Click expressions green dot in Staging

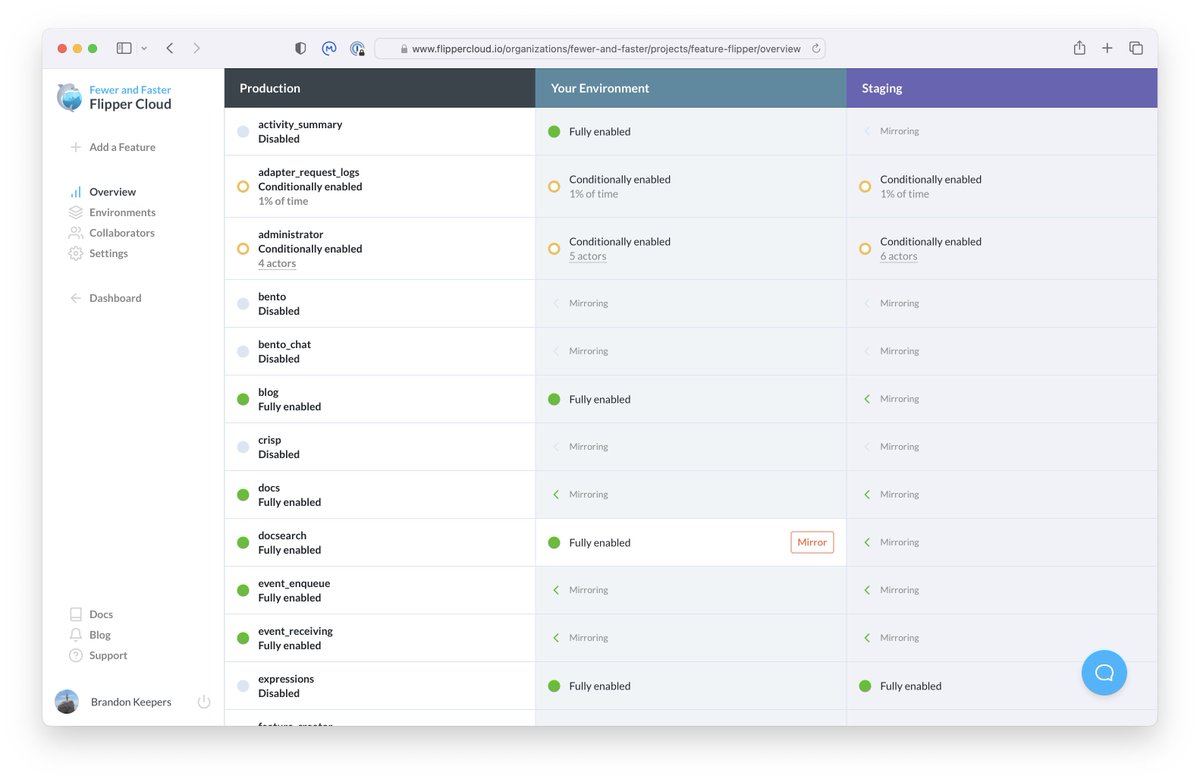(x=865, y=686)
